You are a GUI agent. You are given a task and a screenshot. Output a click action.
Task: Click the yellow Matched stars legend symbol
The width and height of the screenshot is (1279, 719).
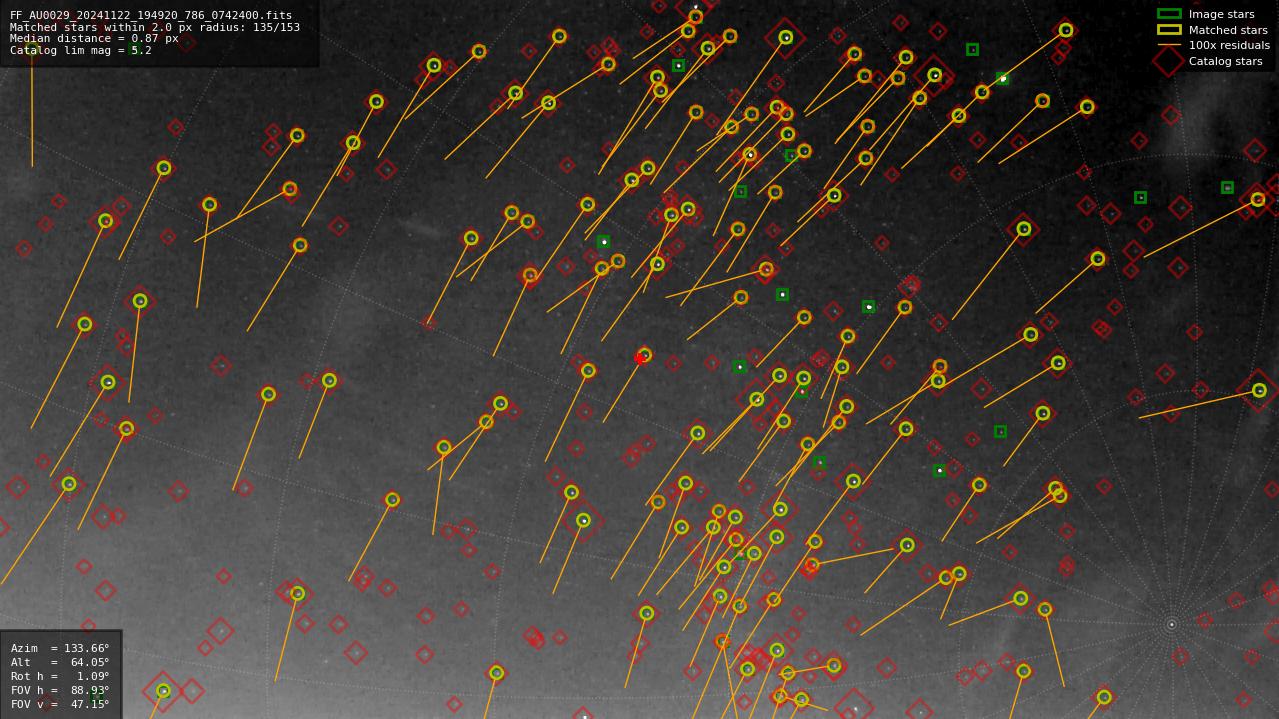click(1169, 29)
